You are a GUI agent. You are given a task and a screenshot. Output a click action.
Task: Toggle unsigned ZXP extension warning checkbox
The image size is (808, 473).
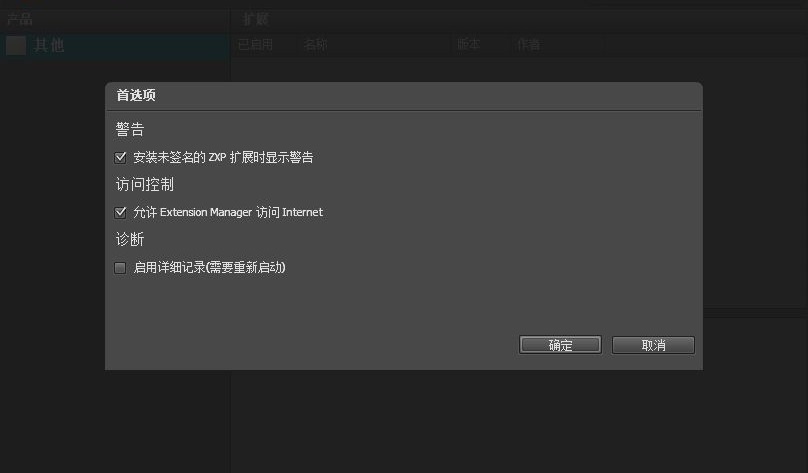pos(120,157)
